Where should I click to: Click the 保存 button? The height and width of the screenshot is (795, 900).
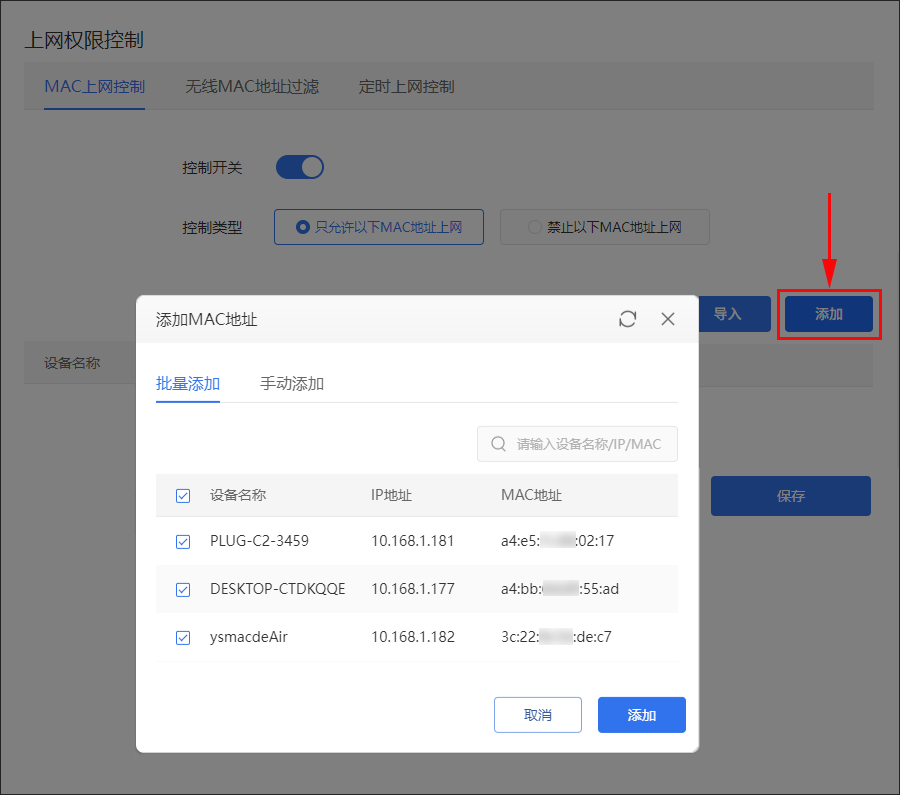790,496
